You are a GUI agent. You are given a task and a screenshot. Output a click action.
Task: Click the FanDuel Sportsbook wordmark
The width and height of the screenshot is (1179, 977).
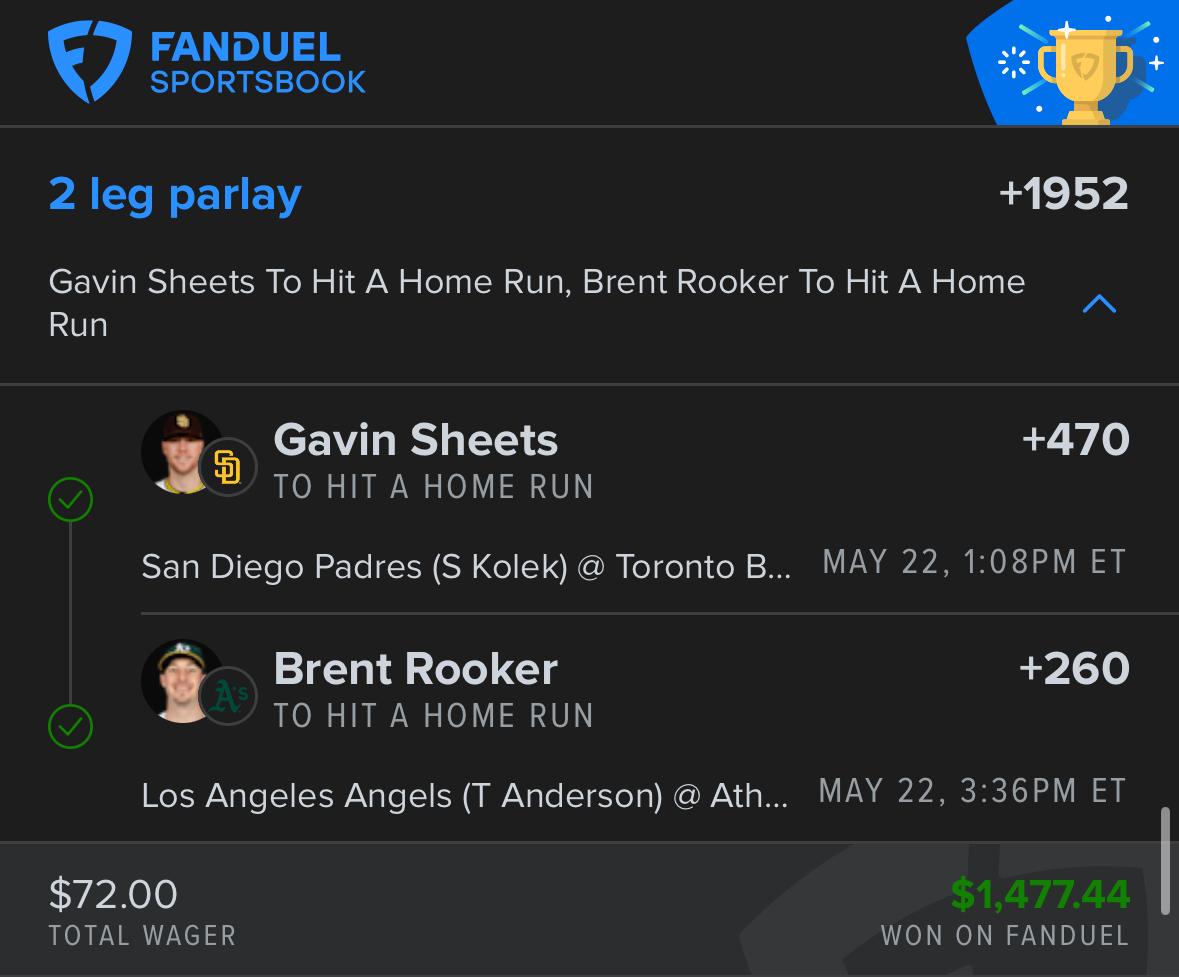258,62
